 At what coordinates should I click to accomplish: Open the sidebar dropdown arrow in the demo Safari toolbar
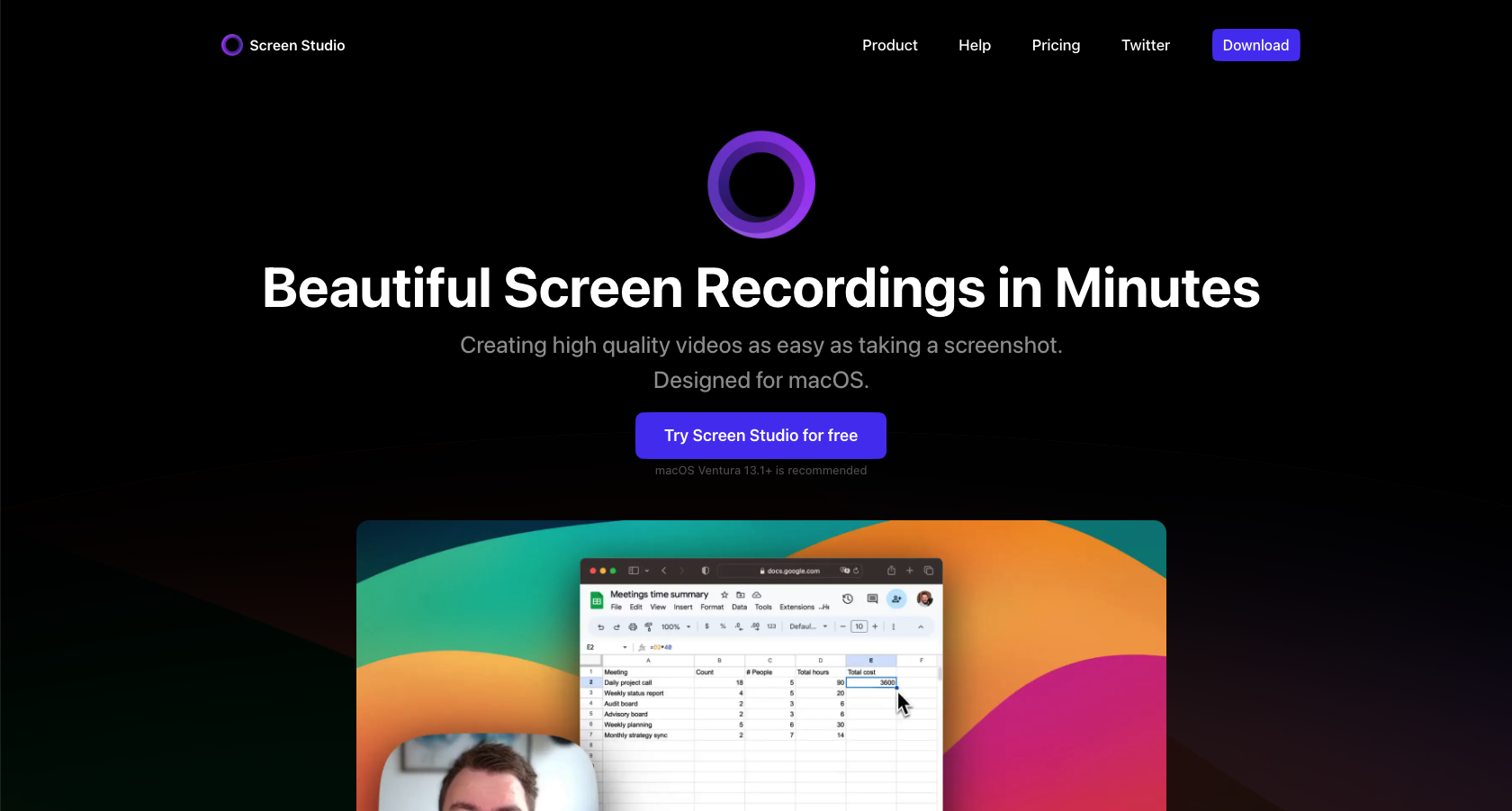coord(647,571)
